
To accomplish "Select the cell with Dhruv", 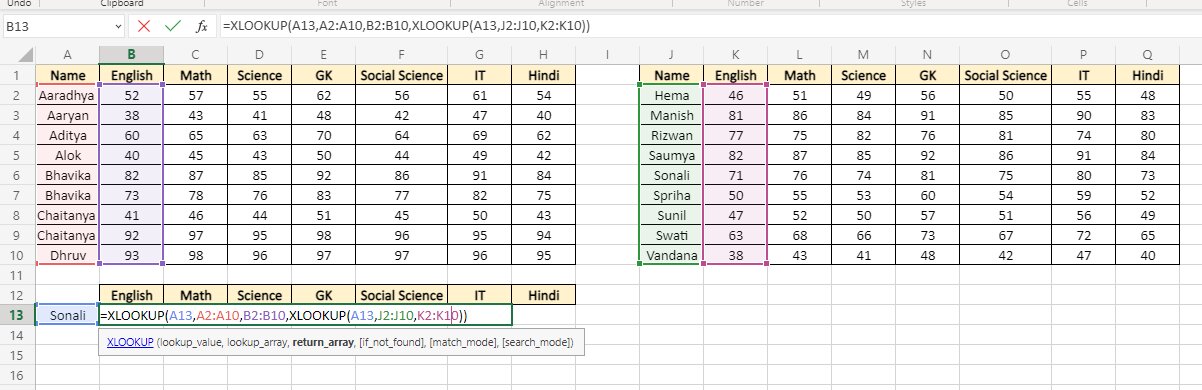I will (67, 255).
